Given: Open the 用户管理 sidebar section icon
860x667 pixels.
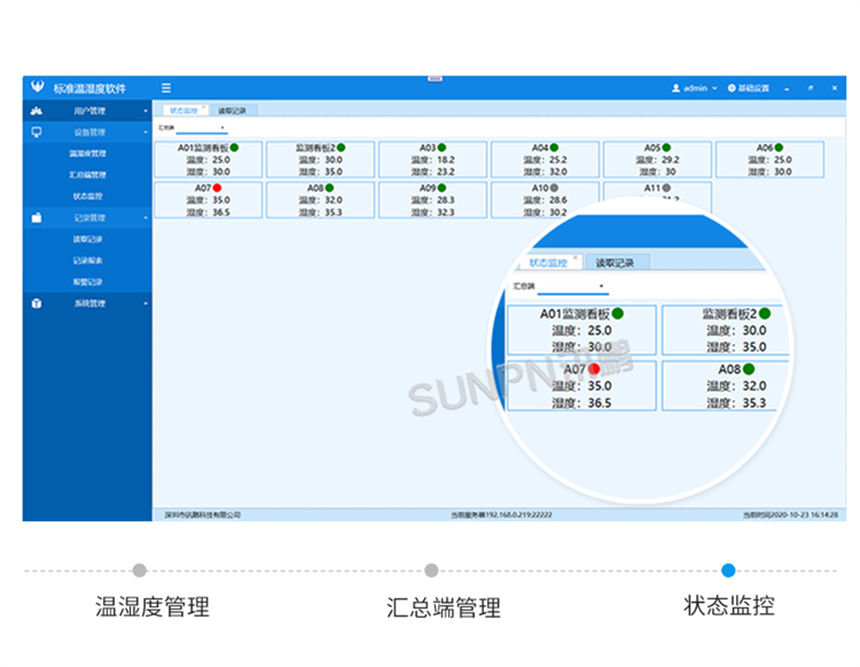Looking at the screenshot, I should (x=35, y=112).
